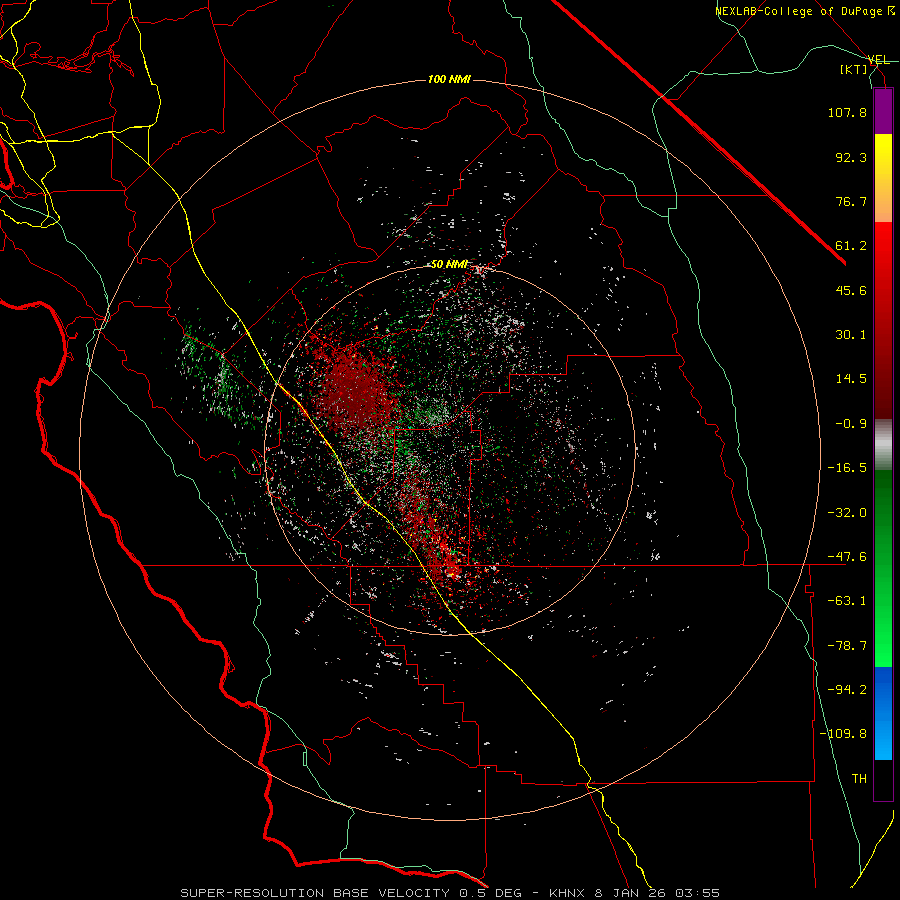Click the -63.1 velocity scale value
Image resolution: width=900 pixels, height=900 pixels.
(847, 601)
